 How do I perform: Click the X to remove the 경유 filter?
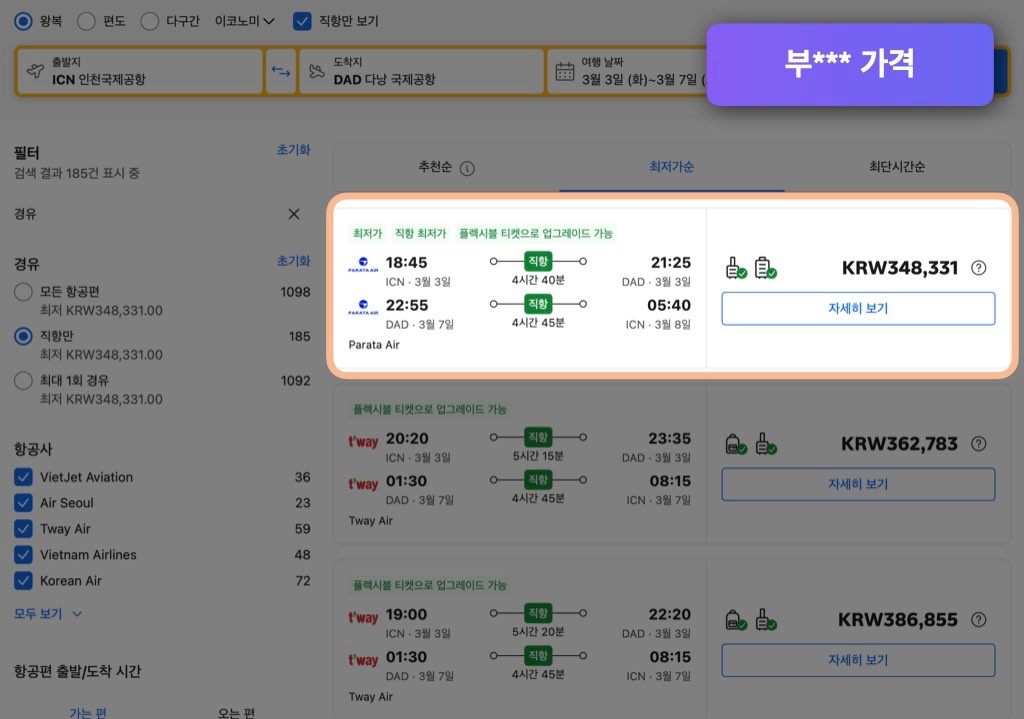(x=293, y=214)
